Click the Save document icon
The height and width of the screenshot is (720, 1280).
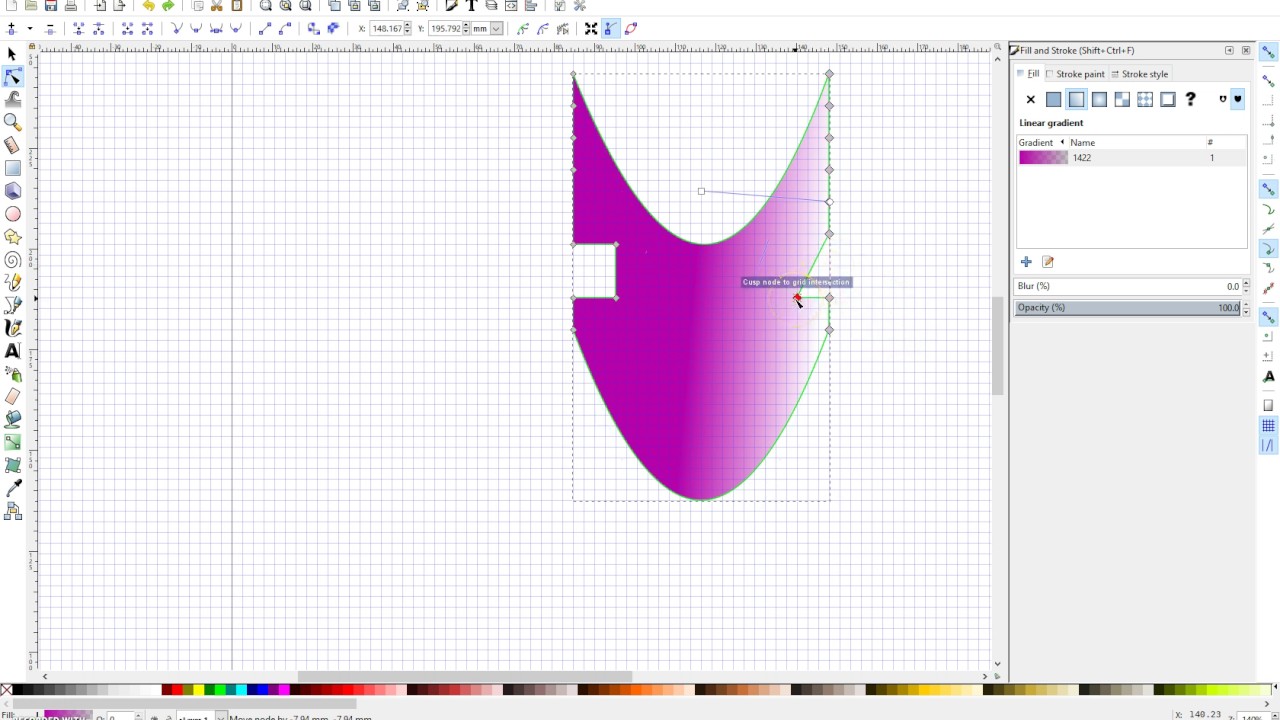(51, 6)
